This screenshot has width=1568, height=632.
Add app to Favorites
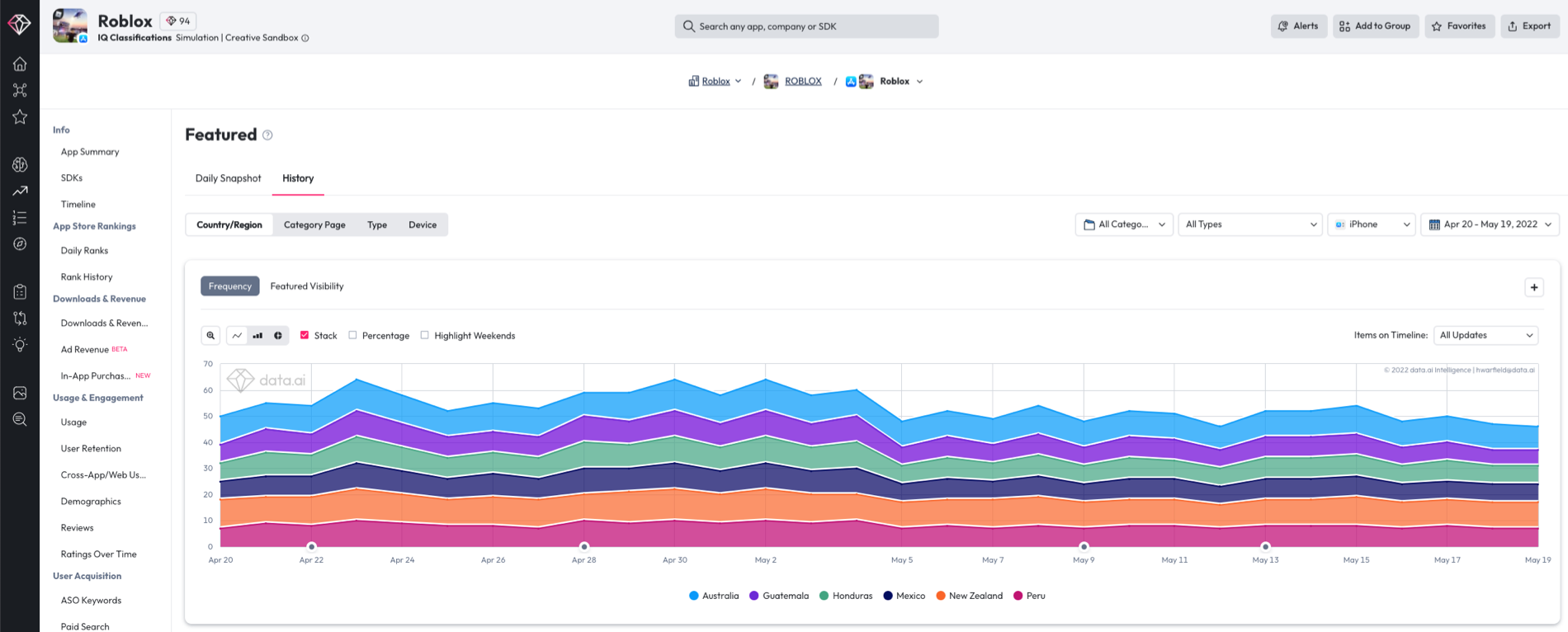click(1459, 26)
